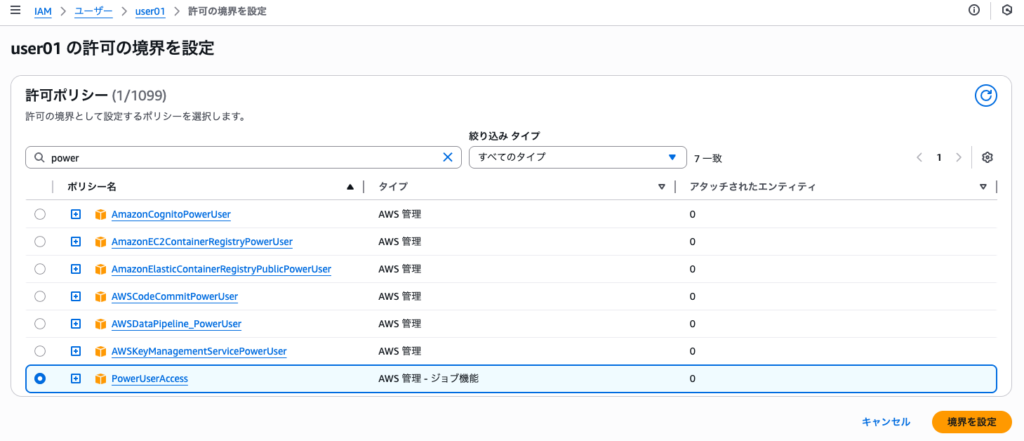Select the PowerUserAccess radio button

[x=40, y=379]
